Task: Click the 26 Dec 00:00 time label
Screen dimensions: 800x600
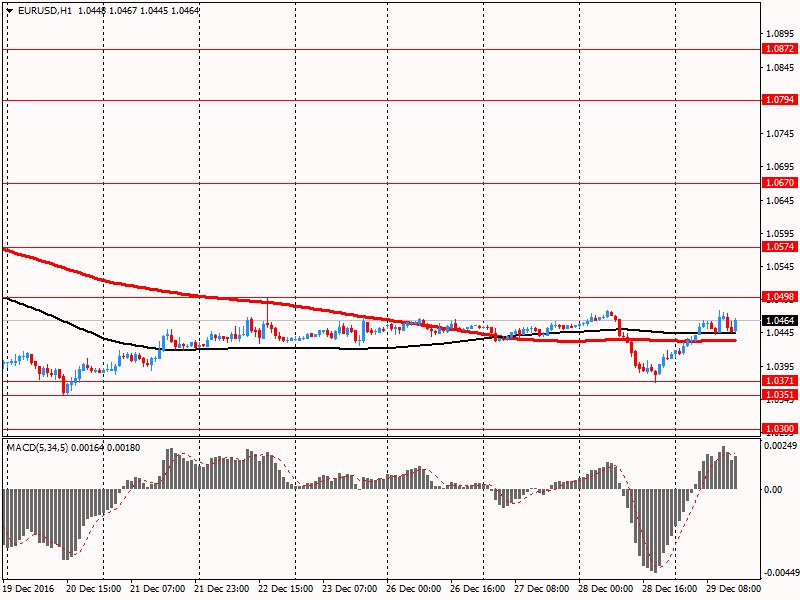Action: pyautogui.click(x=414, y=589)
